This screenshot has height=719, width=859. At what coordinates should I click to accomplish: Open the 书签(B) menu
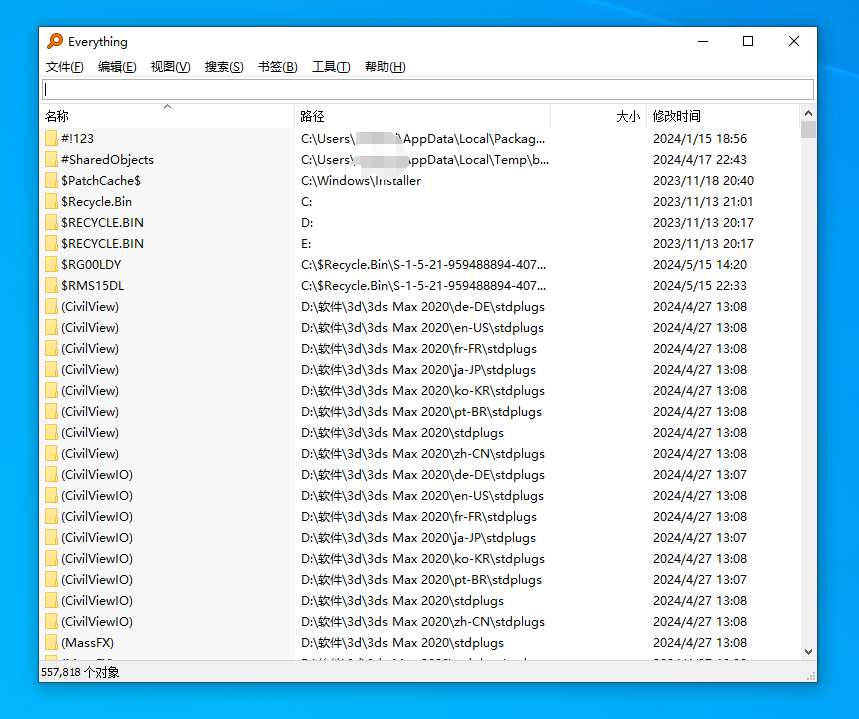coord(277,67)
